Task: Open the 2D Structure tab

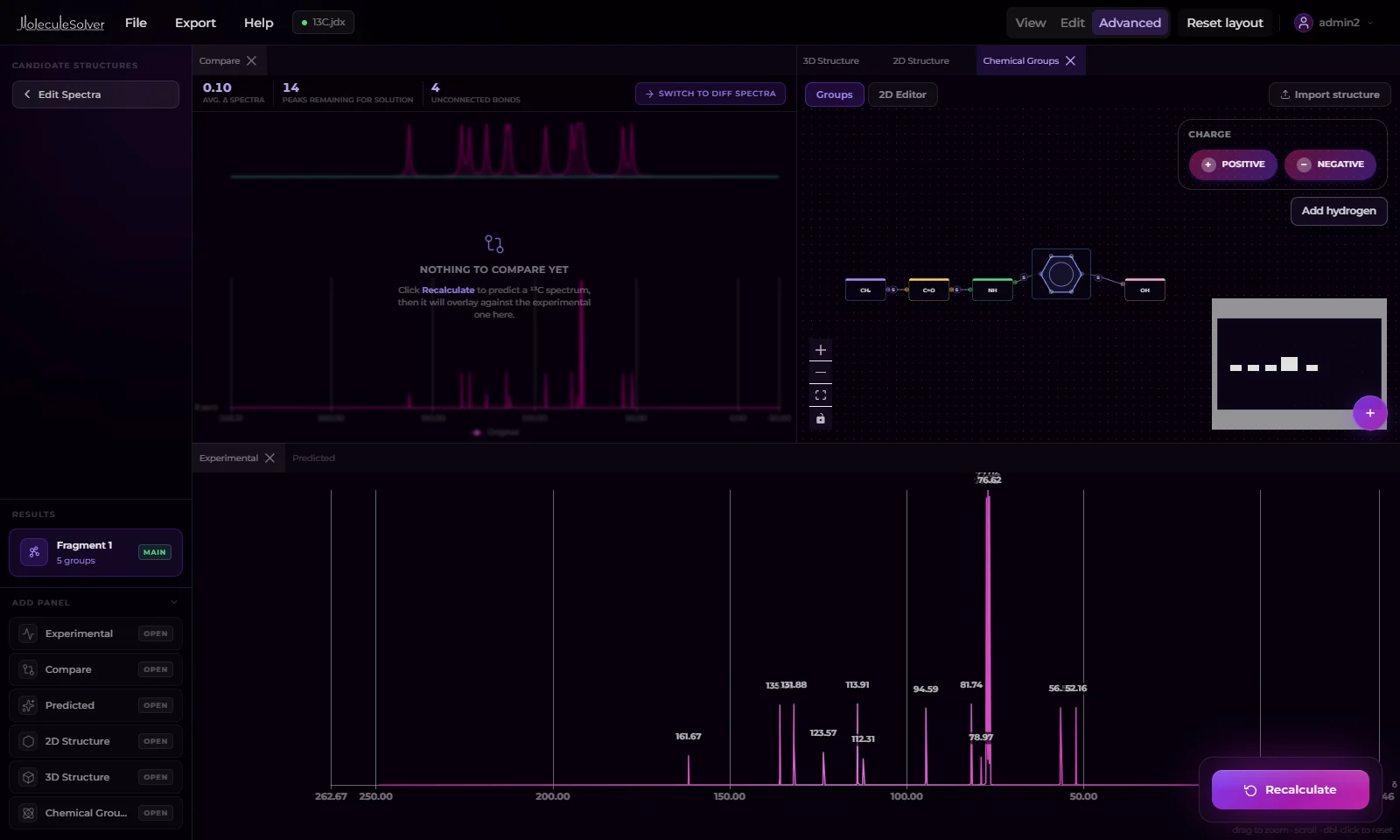Action: tap(920, 60)
